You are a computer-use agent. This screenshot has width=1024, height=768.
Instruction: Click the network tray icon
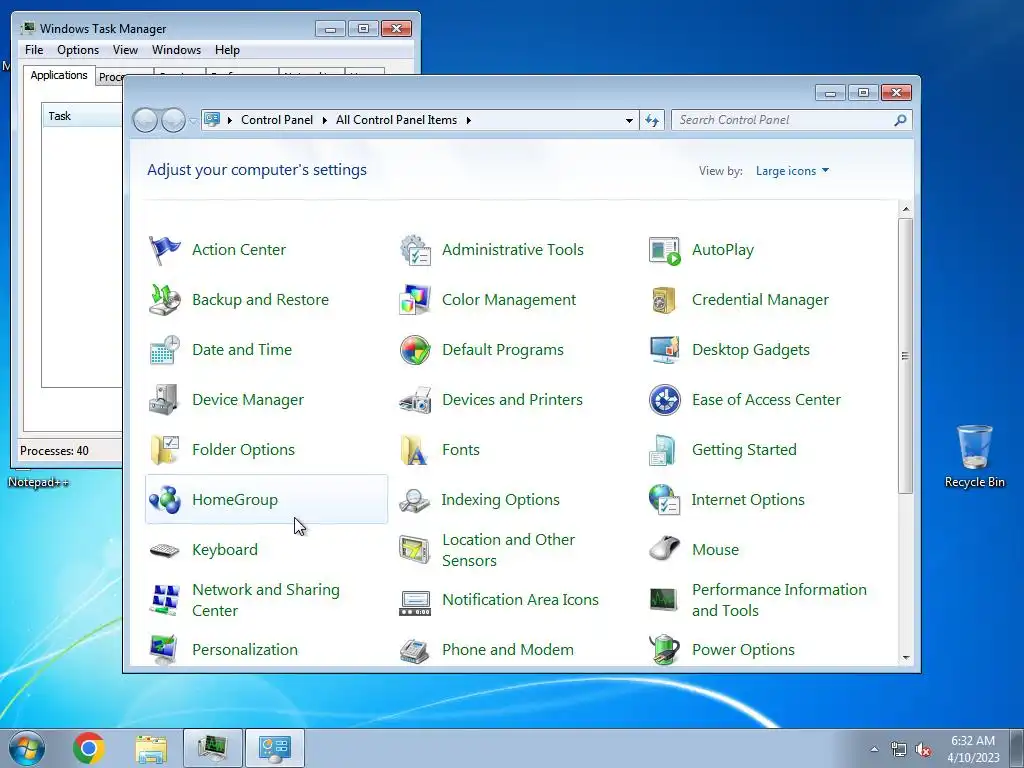[899, 750]
